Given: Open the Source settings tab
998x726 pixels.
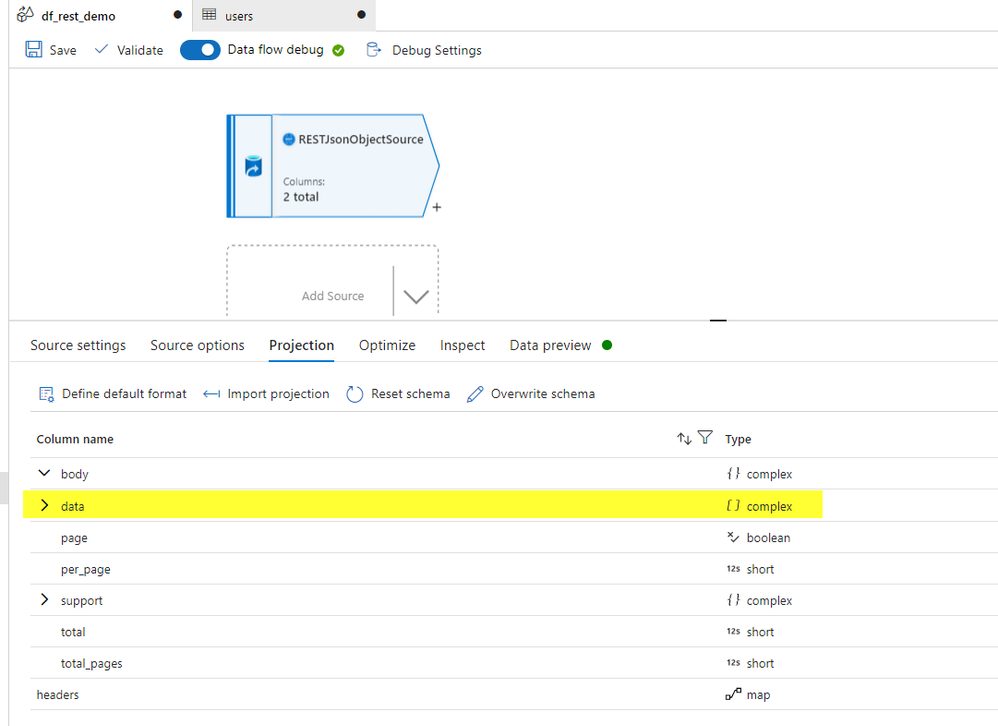Looking at the screenshot, I should 78,345.
